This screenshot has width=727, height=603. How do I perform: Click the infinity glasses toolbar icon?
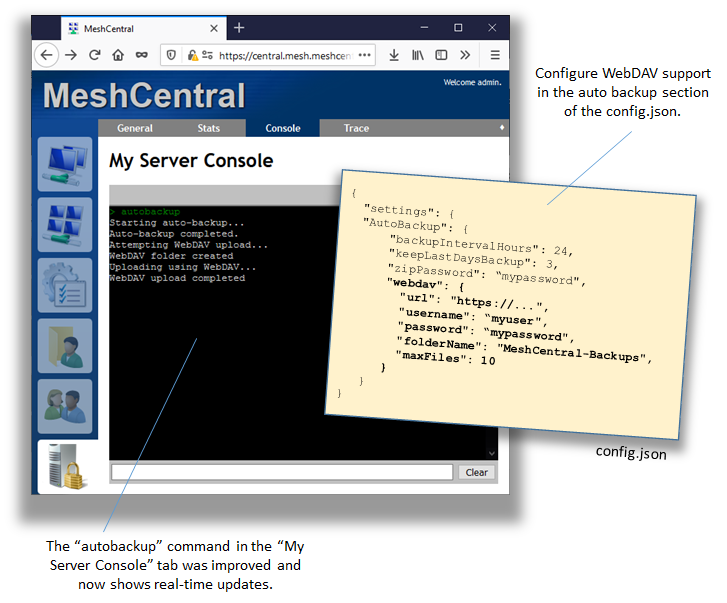(141, 55)
